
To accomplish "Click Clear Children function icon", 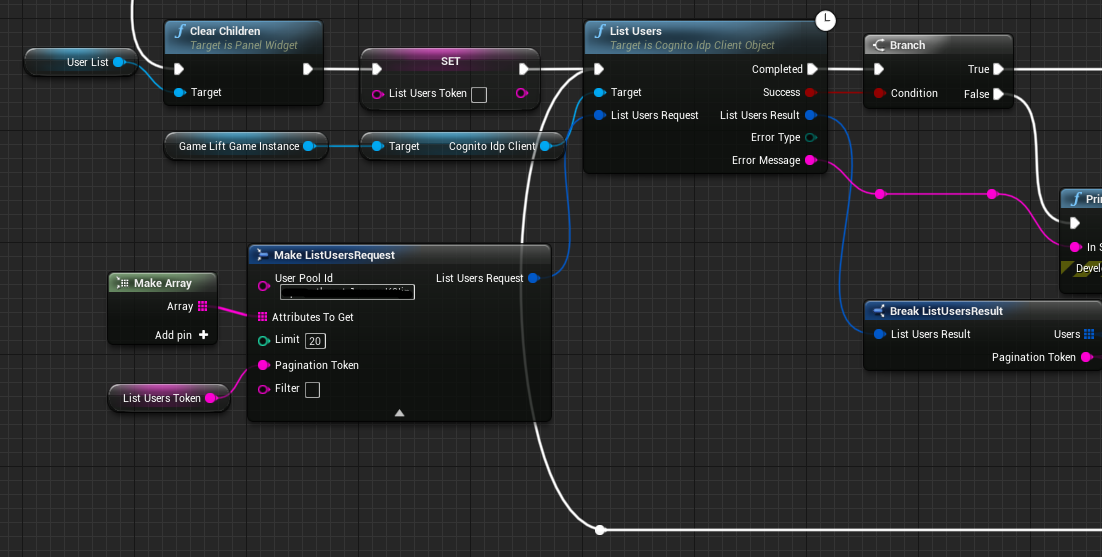I will tap(179, 31).
